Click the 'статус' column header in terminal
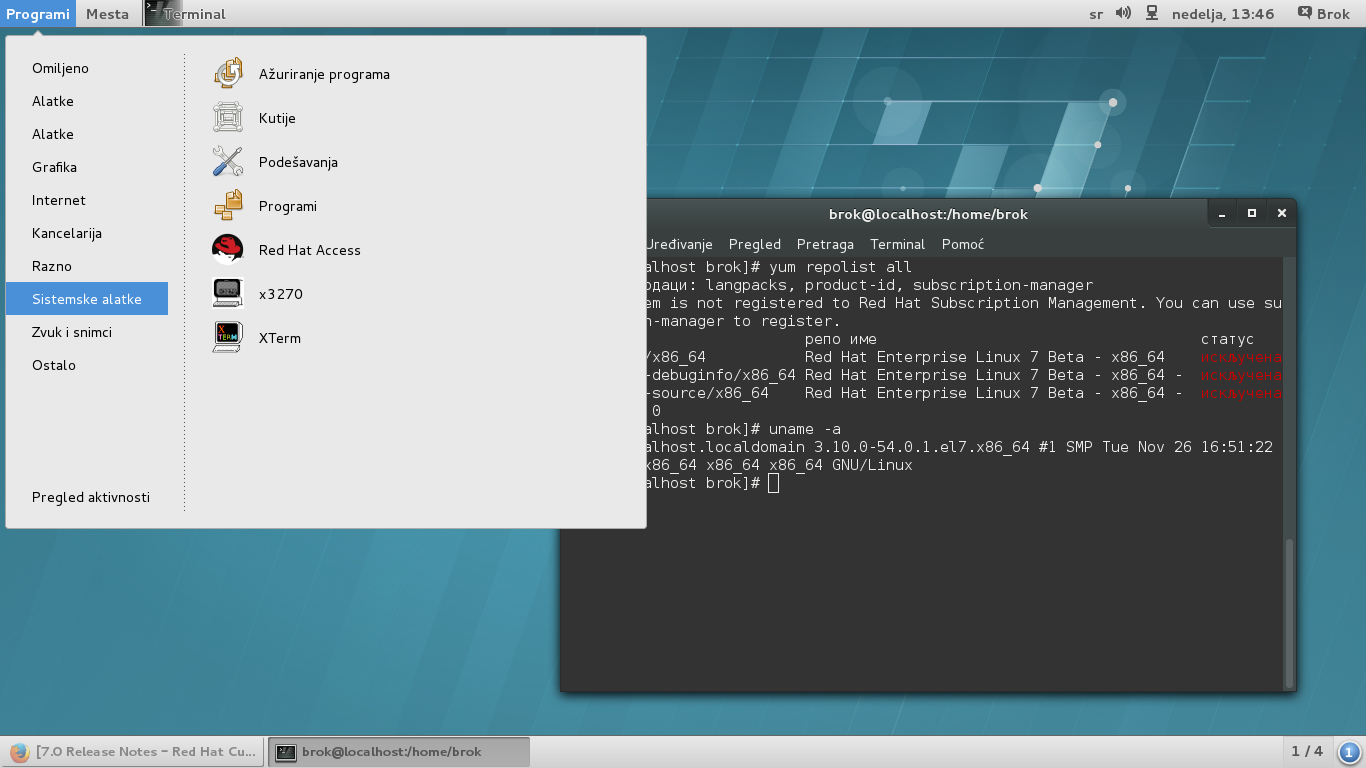The height and width of the screenshot is (768, 1366). click(x=1227, y=339)
